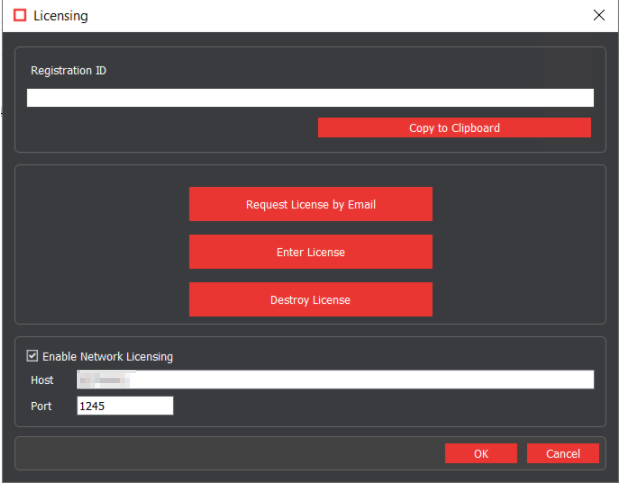The height and width of the screenshot is (483, 621).
Task: Dismiss the dialog with Cancel
Action: (x=563, y=454)
